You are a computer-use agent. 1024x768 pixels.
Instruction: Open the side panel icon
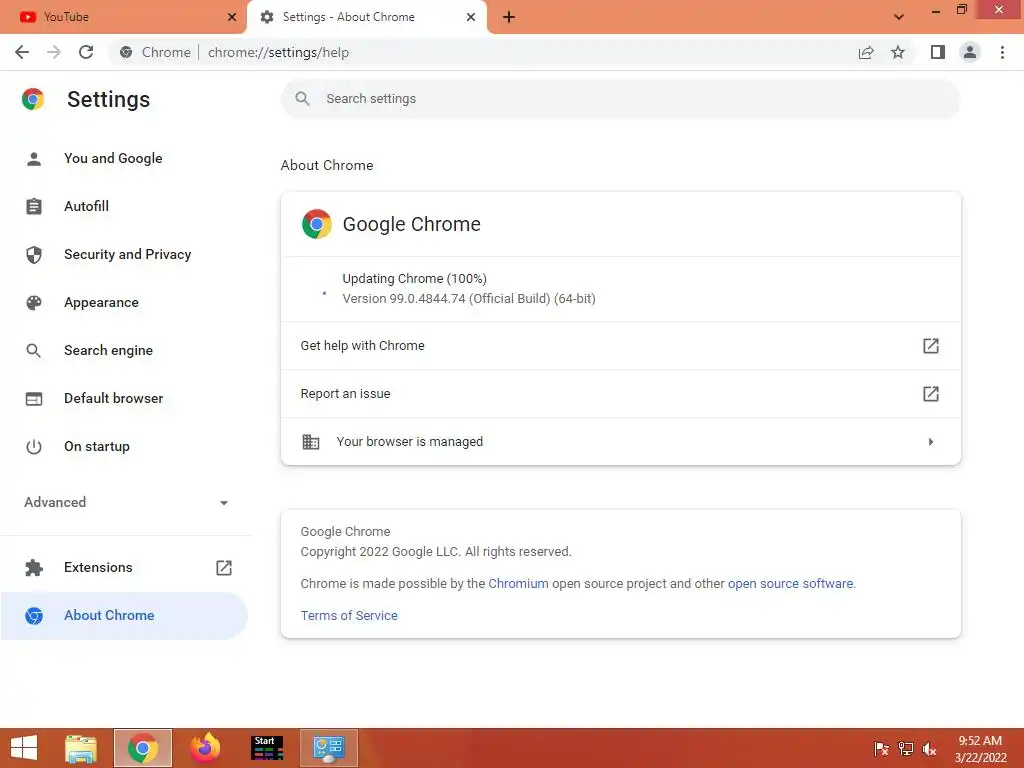tap(938, 52)
